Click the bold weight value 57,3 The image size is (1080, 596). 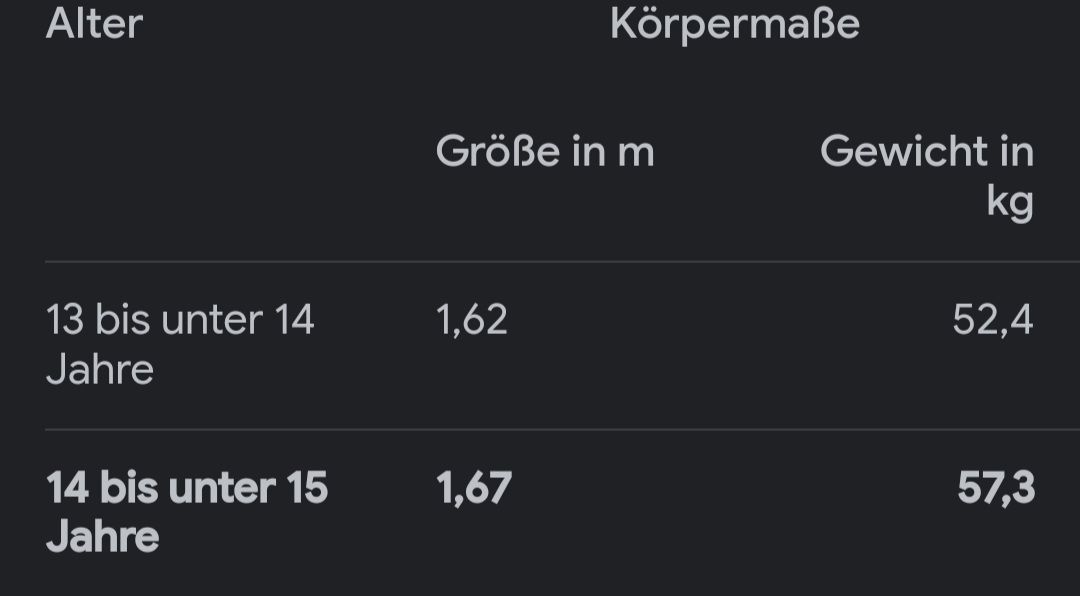[995, 488]
